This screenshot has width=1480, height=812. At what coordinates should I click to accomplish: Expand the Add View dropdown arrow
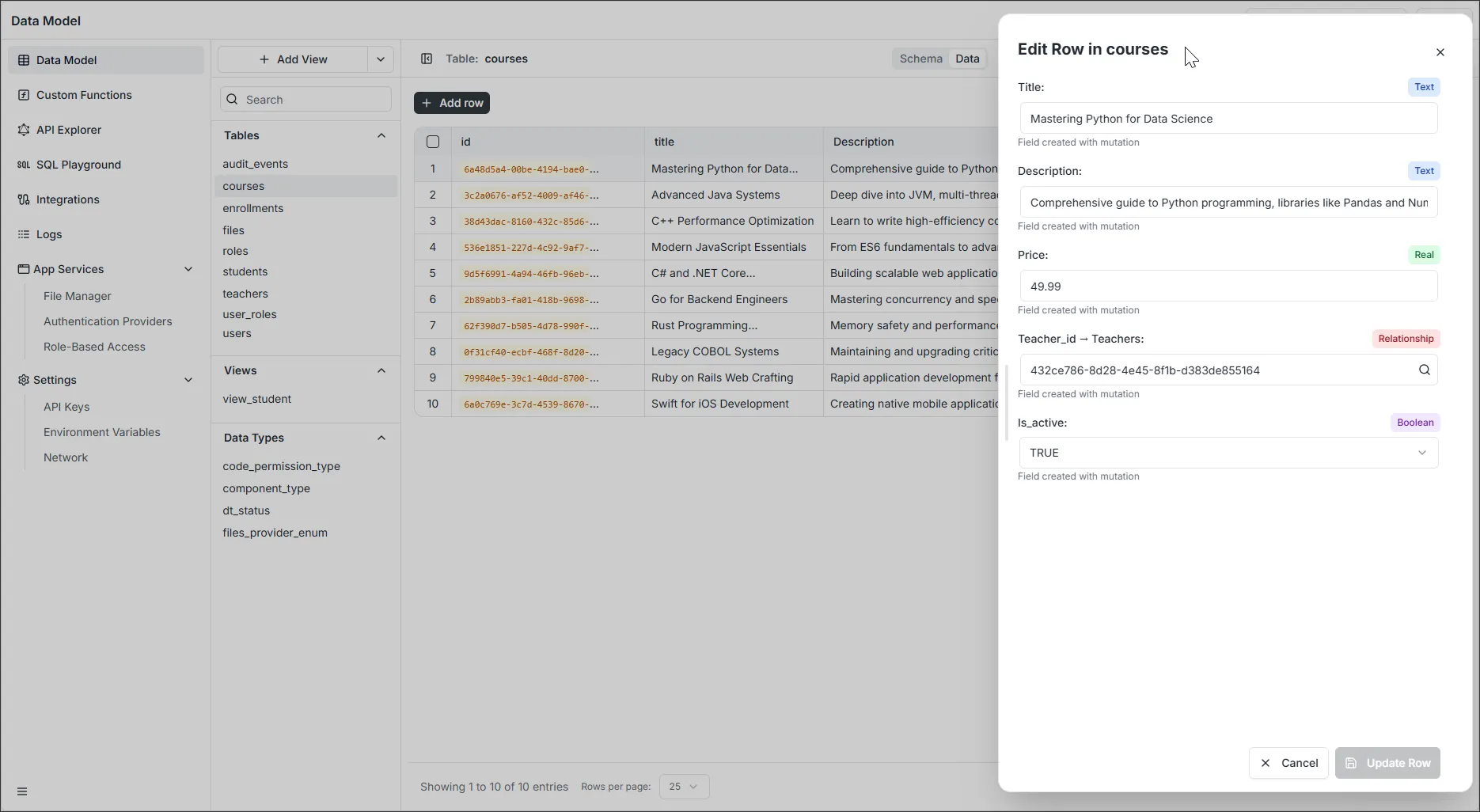381,59
